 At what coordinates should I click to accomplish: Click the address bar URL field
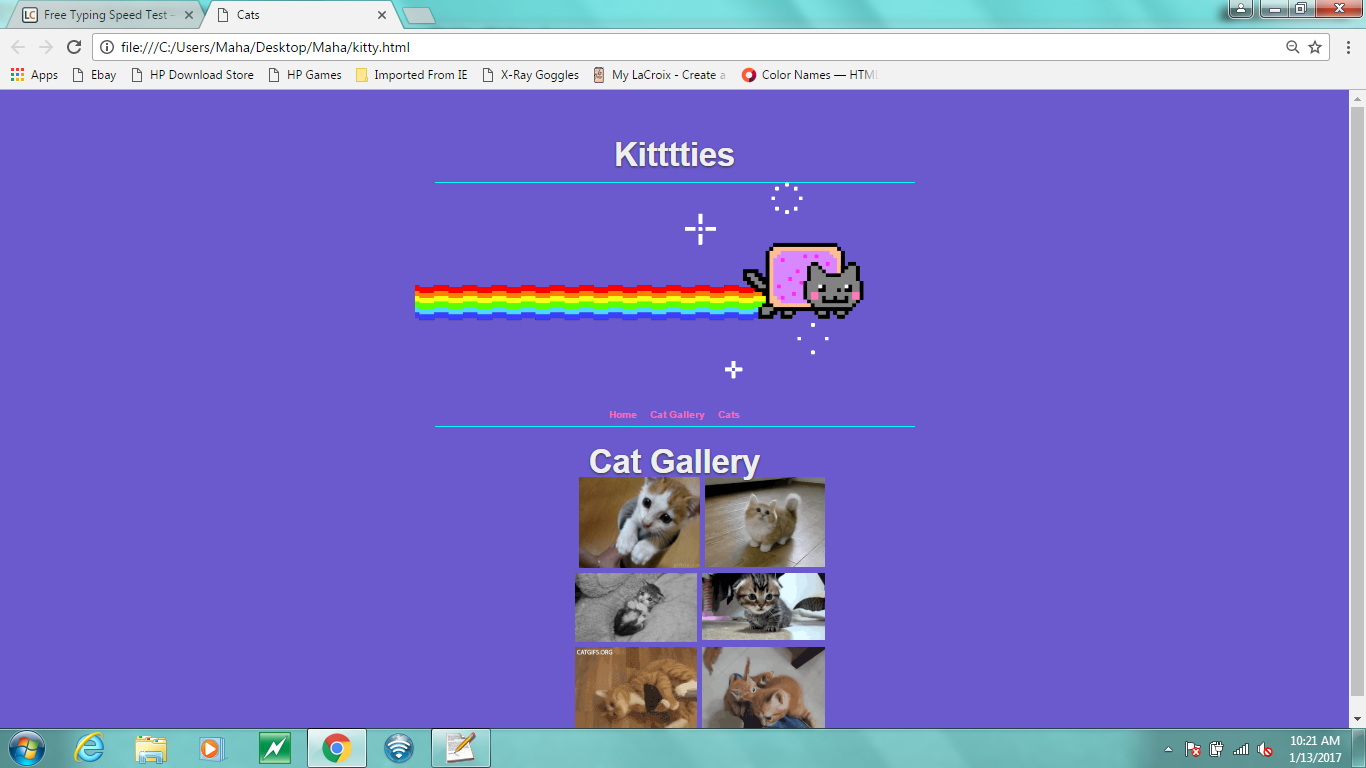tap(690, 47)
